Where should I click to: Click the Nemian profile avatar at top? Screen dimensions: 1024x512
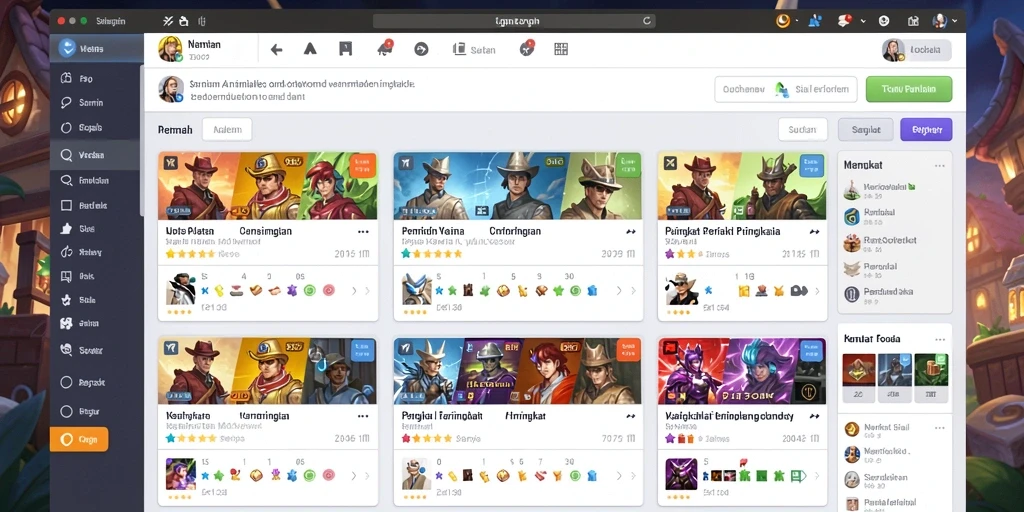point(170,49)
